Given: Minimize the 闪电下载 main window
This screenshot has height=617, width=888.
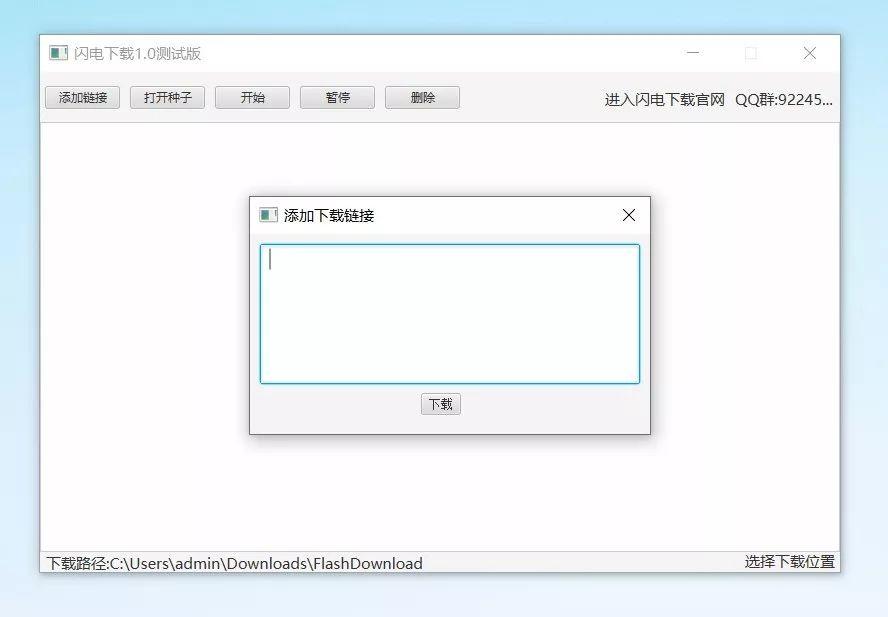Looking at the screenshot, I should click(x=693, y=53).
